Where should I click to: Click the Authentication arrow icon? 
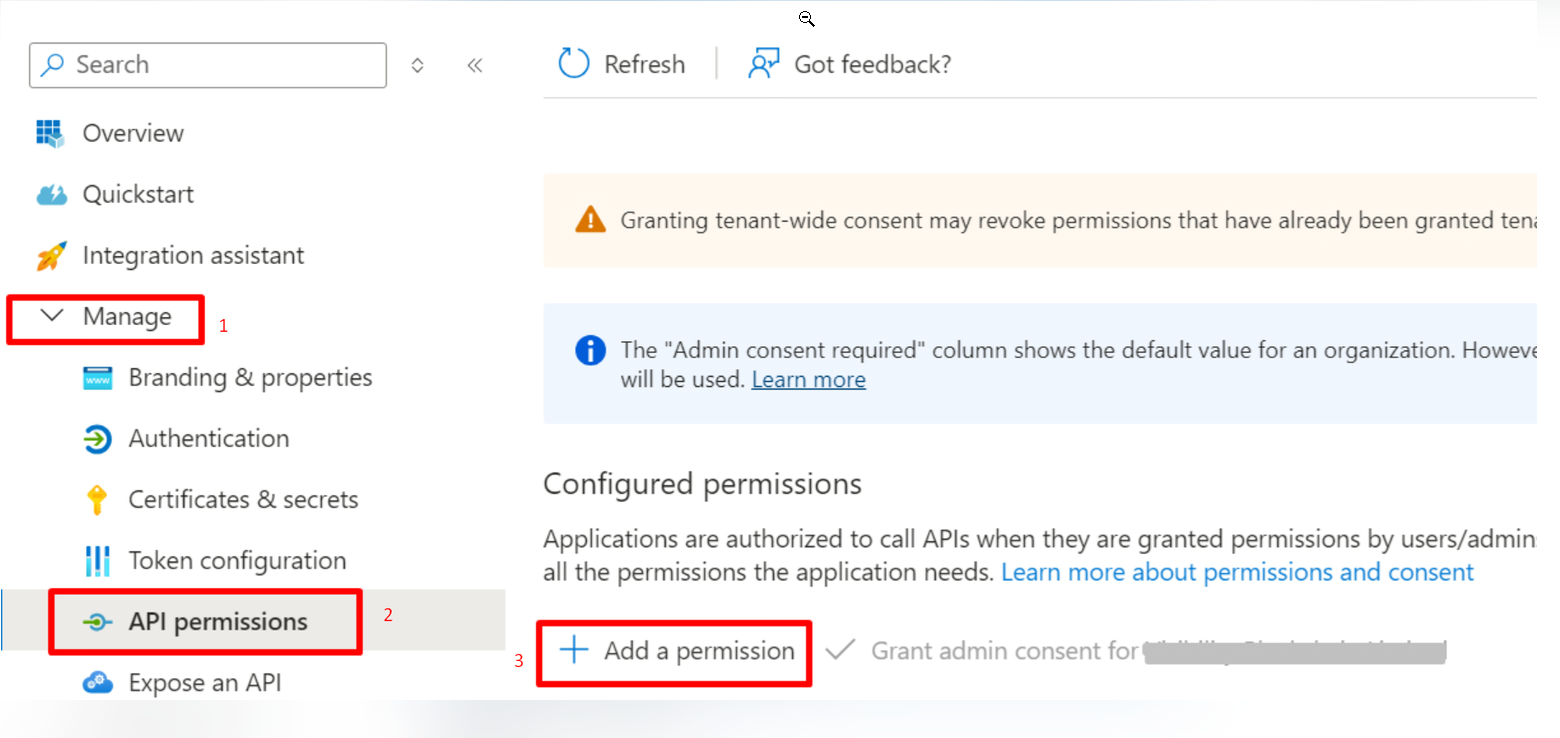(x=97, y=439)
